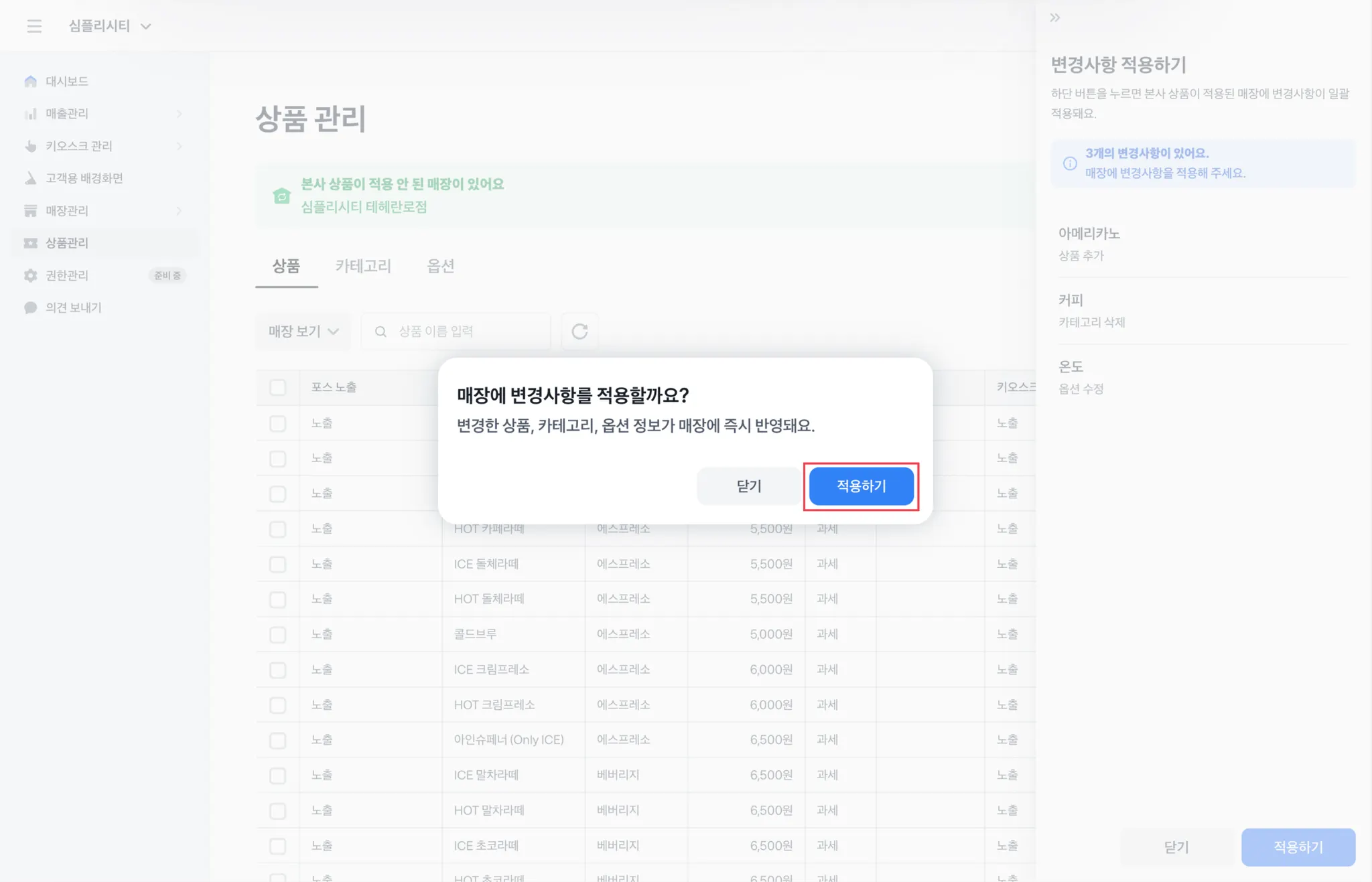Check the checkbox for ICE 말차라떼 row
Image resolution: width=1372 pixels, height=882 pixels.
(x=277, y=776)
